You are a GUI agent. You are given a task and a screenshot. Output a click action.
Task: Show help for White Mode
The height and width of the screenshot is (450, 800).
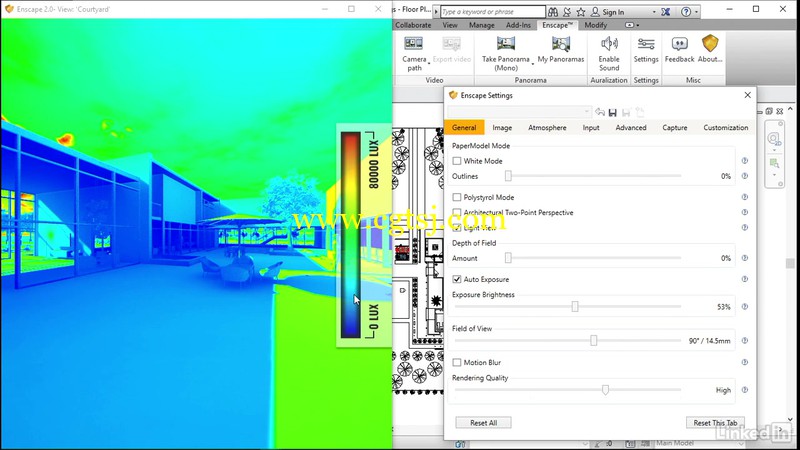point(744,161)
